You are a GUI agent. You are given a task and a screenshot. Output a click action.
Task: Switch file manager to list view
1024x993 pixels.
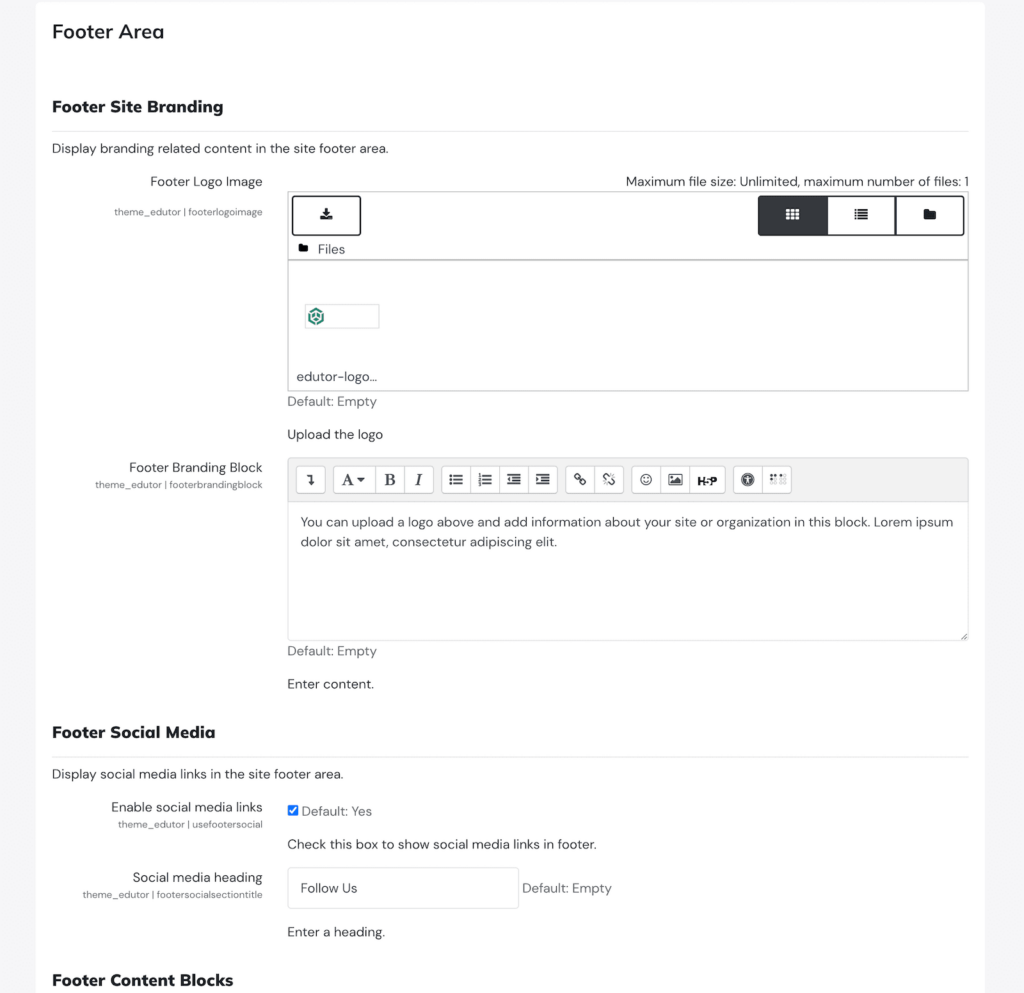861,214
